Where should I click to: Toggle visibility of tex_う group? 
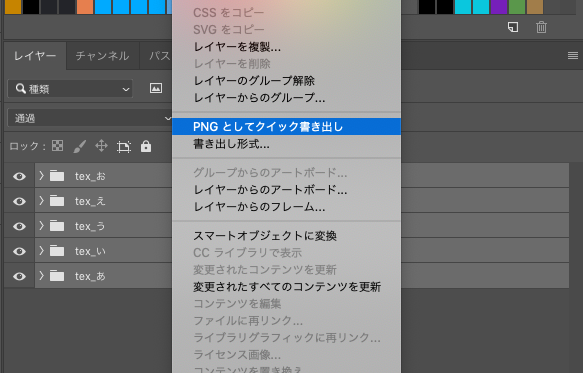[19, 226]
